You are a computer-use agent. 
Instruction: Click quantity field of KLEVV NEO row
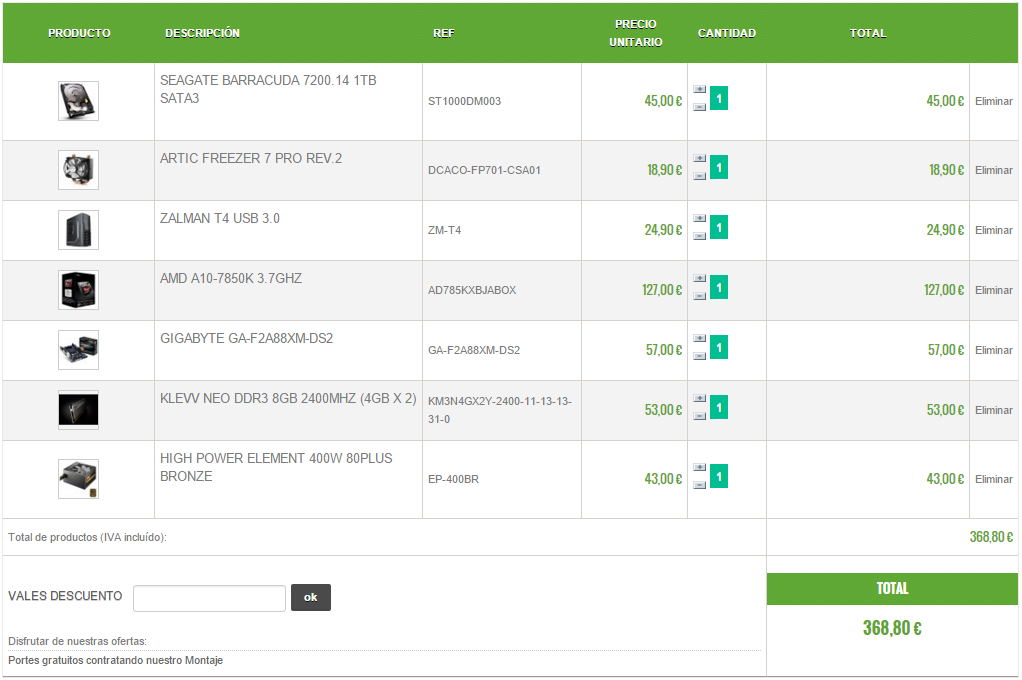719,407
